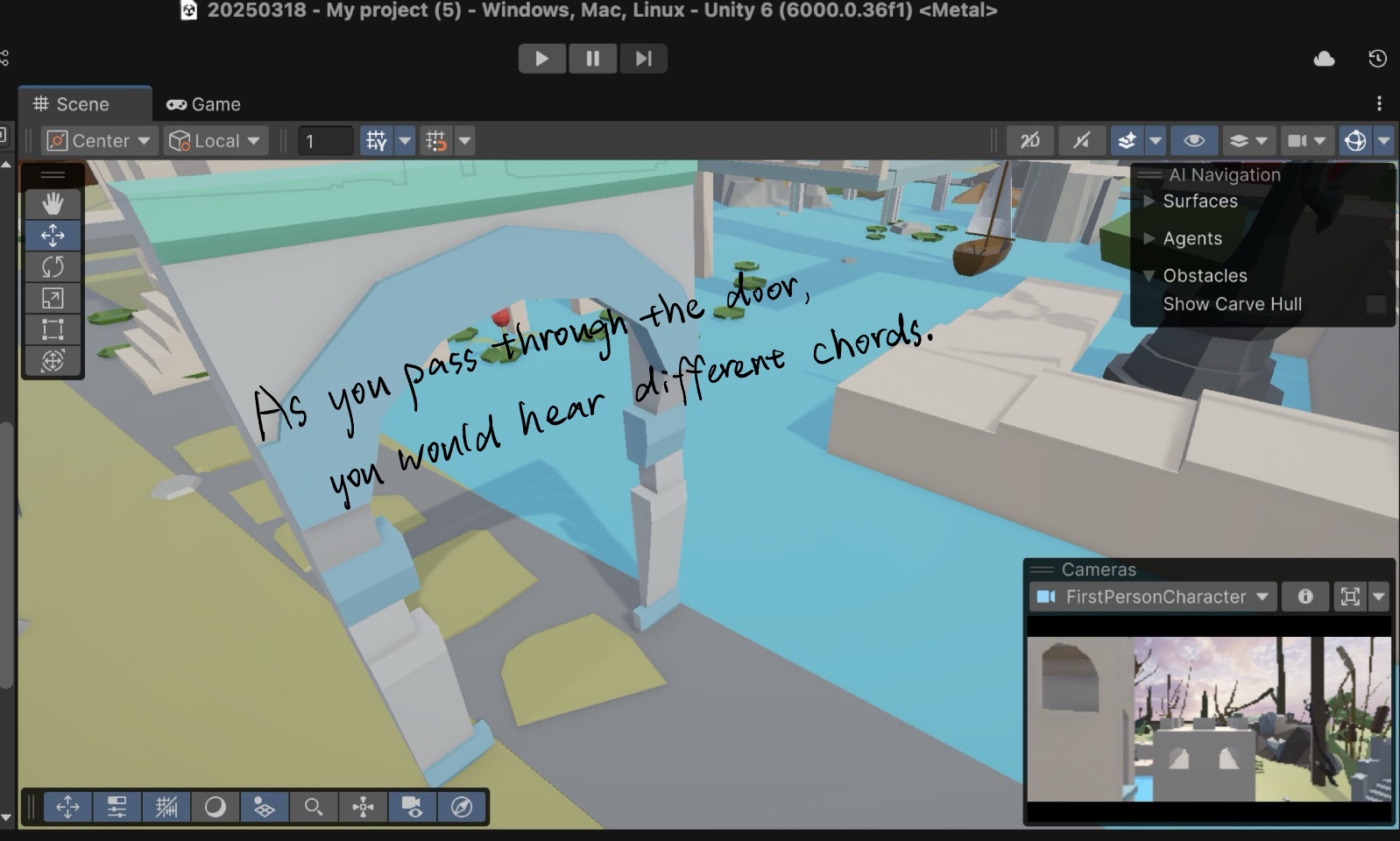This screenshot has height=841, width=1400.
Task: Click the camera preview thumbnail
Action: [x=1208, y=718]
